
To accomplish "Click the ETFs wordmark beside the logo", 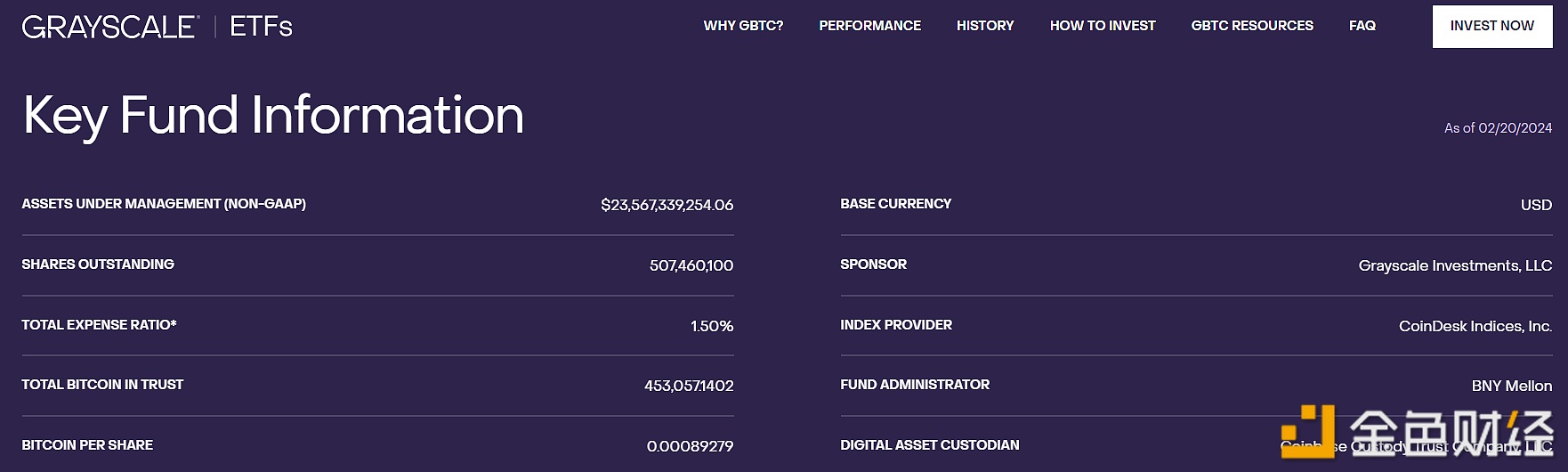I will pos(261,27).
